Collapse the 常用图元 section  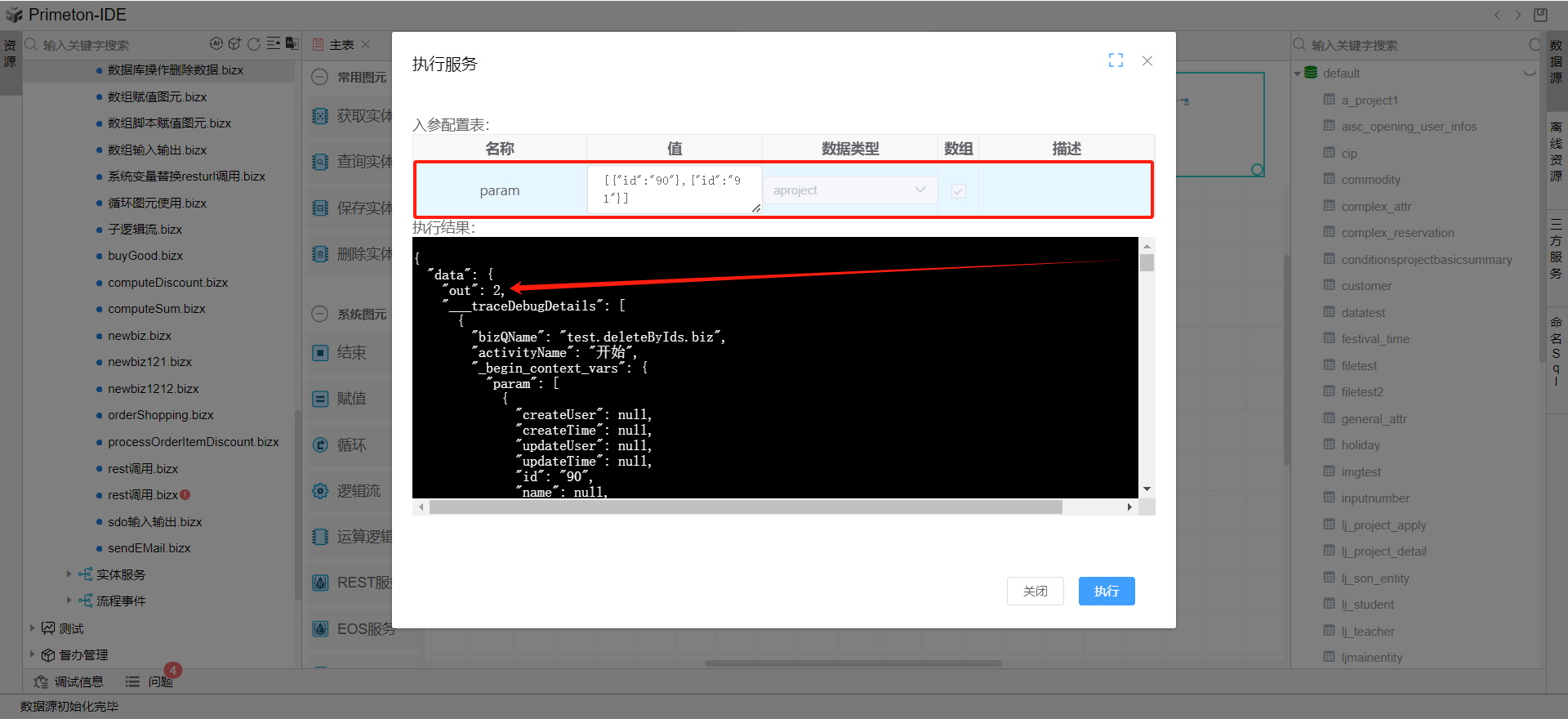(321, 77)
